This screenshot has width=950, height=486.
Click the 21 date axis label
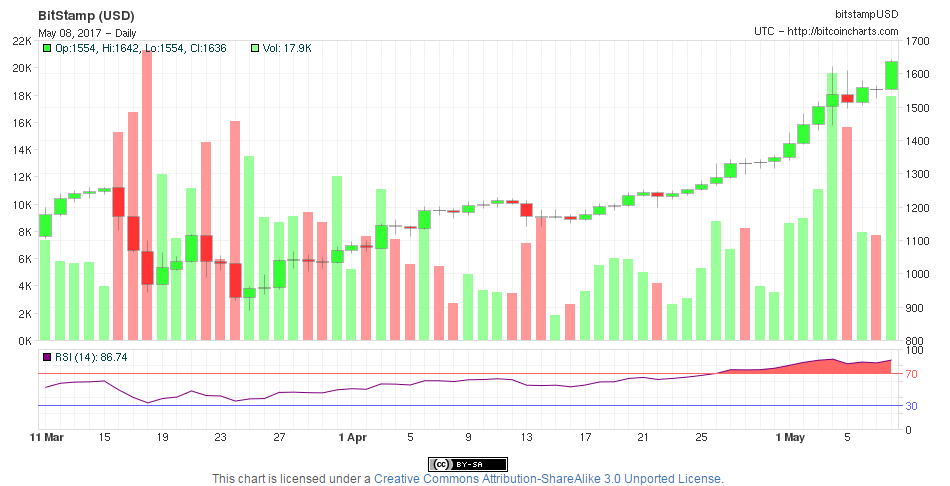[x=643, y=438]
